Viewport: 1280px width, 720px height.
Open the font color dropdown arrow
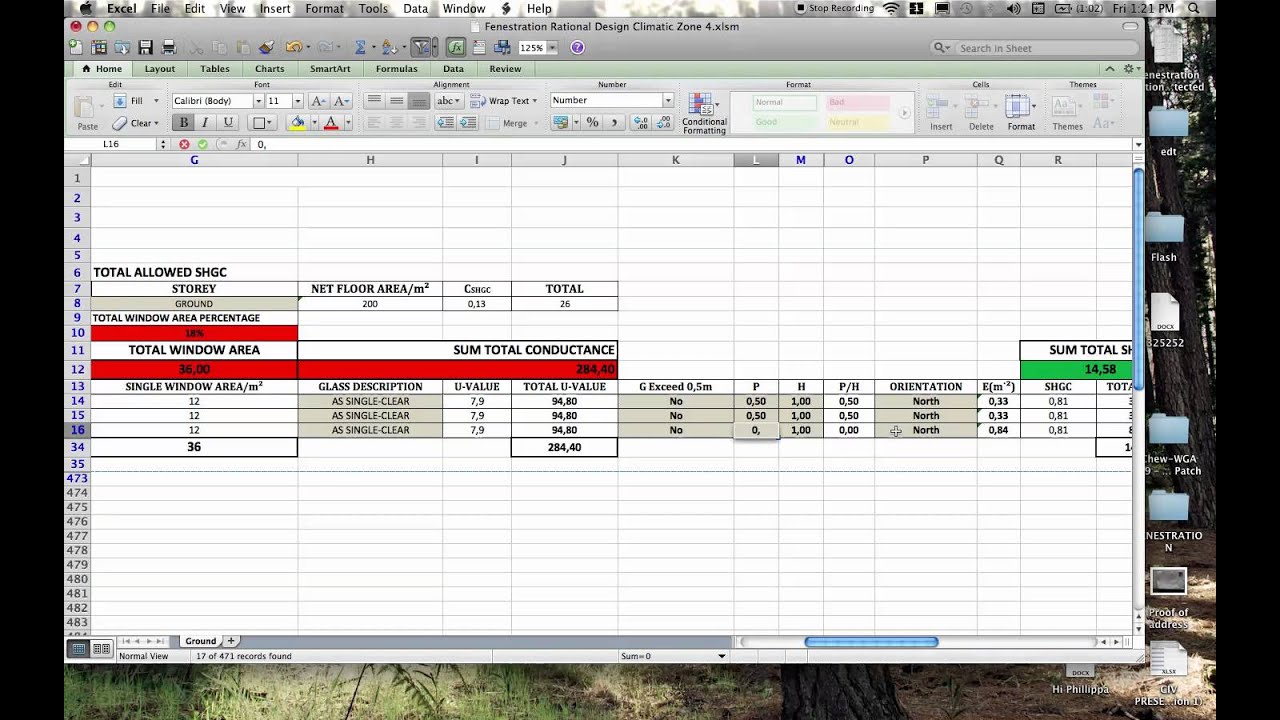pos(347,123)
